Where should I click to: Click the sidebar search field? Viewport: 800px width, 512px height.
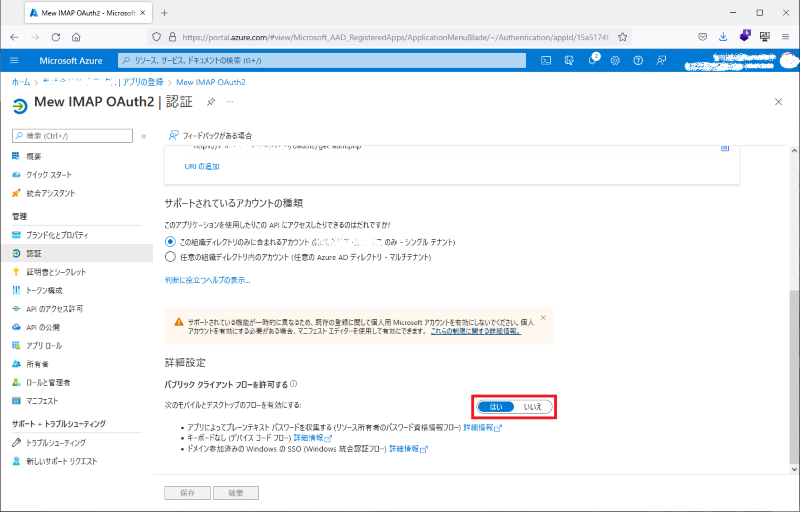[x=72, y=136]
